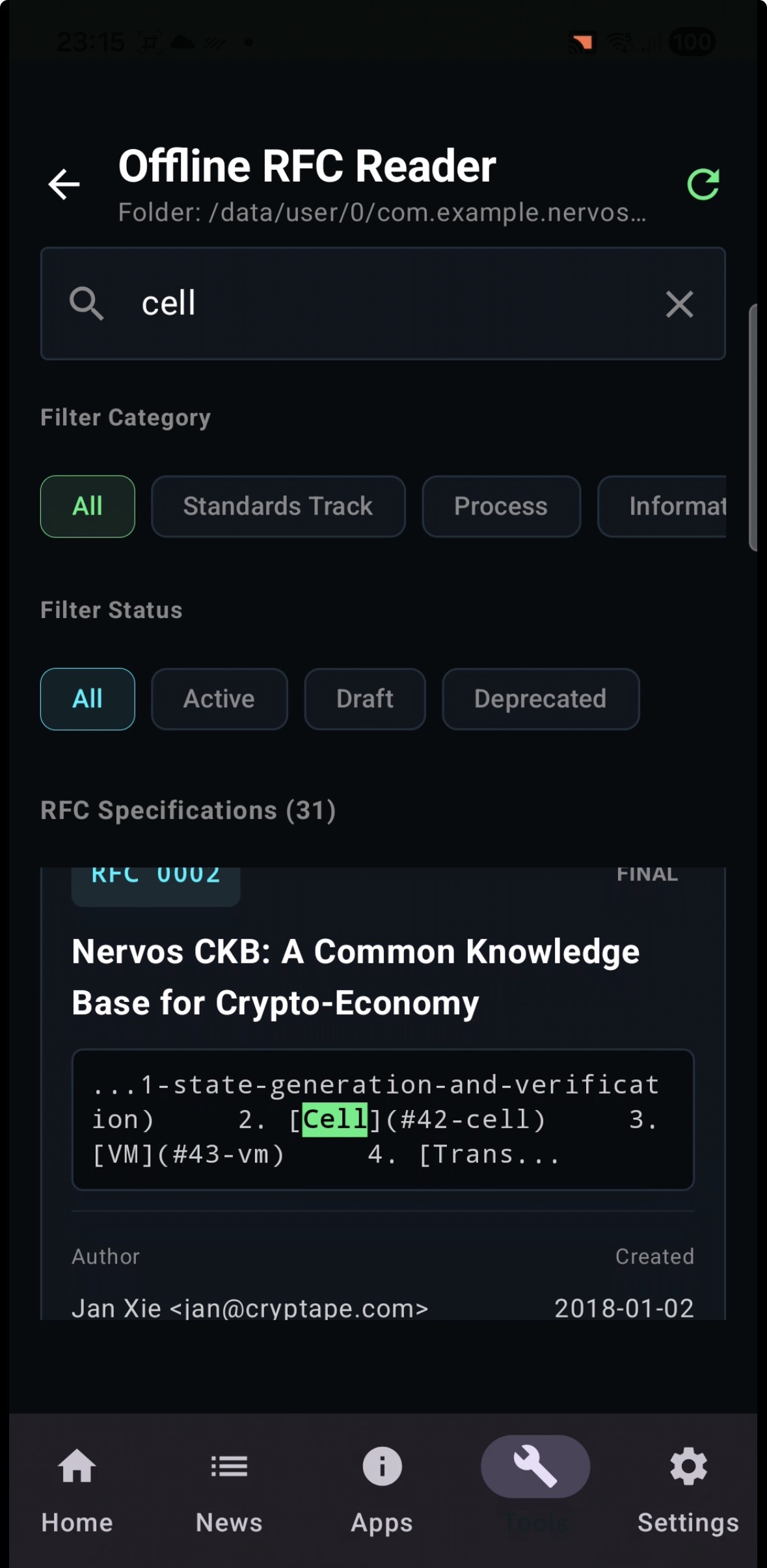Open the Nervos CKB RFC title

pyautogui.click(x=356, y=977)
